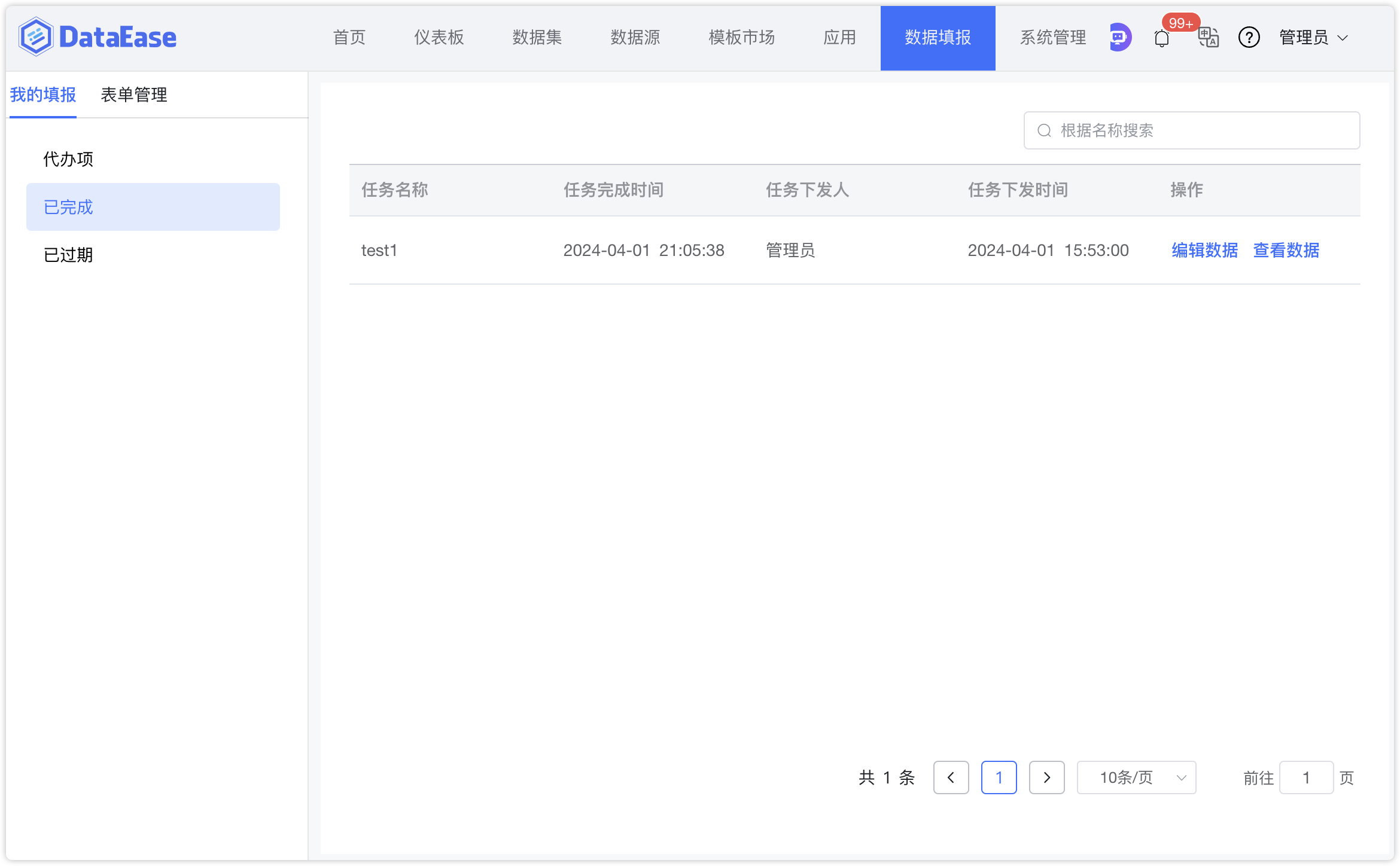Image resolution: width=1400 pixels, height=866 pixels.
Task: Click the 管理员 cell in test1 row
Action: [790, 250]
